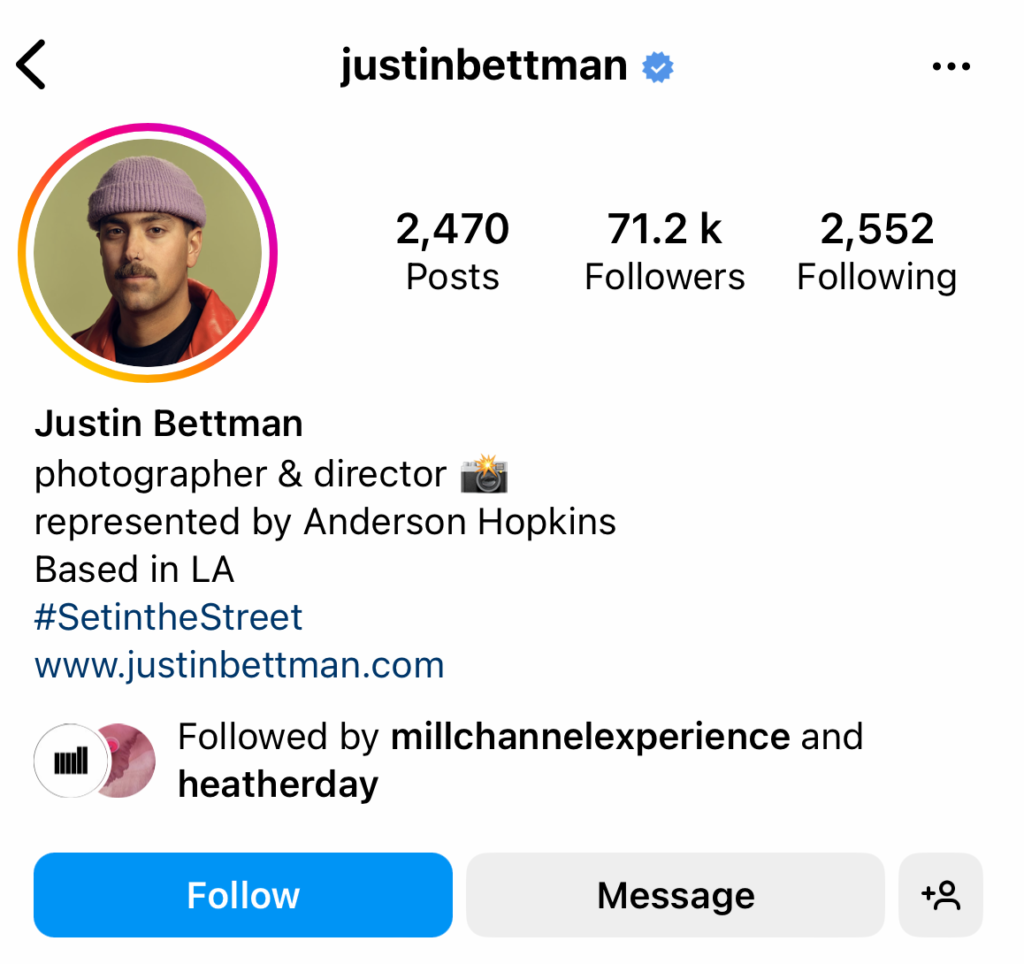Open the 2,552 Following list

[x=876, y=251]
